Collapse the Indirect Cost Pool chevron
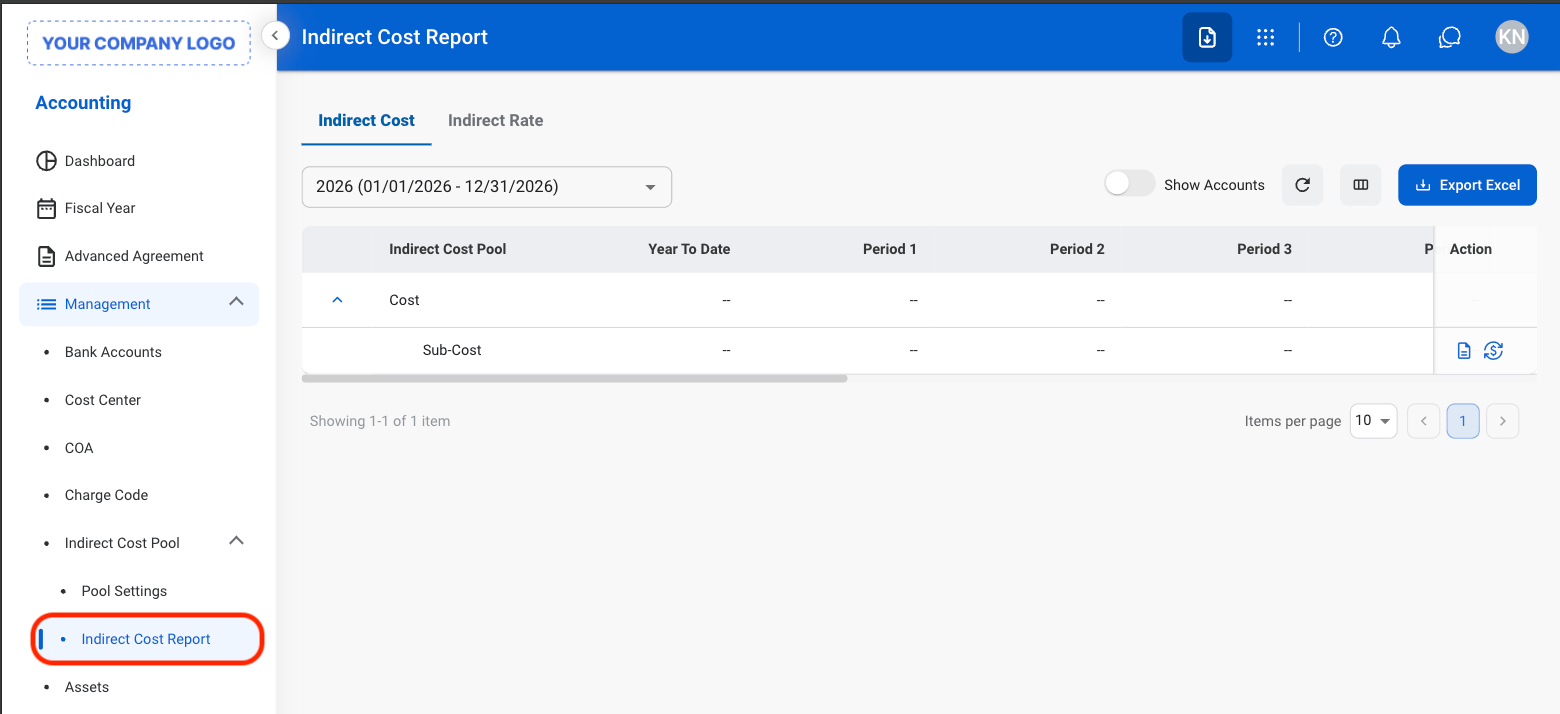Image resolution: width=1560 pixels, height=714 pixels. point(236,541)
